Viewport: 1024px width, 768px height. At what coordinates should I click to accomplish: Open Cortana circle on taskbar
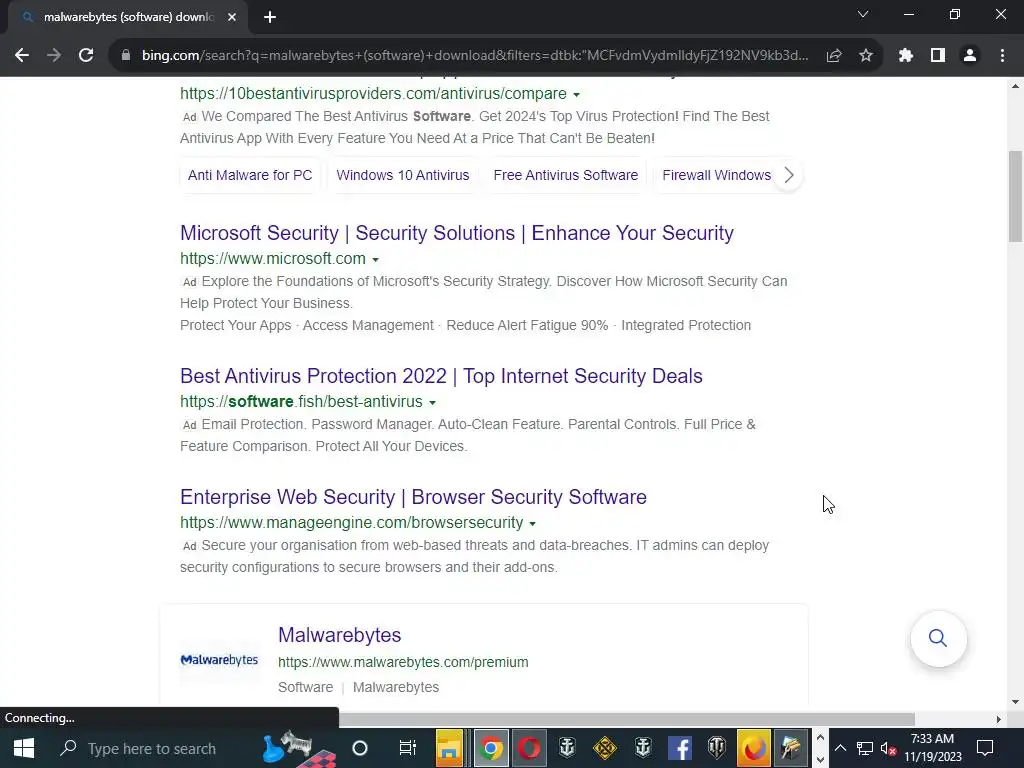pyautogui.click(x=360, y=748)
